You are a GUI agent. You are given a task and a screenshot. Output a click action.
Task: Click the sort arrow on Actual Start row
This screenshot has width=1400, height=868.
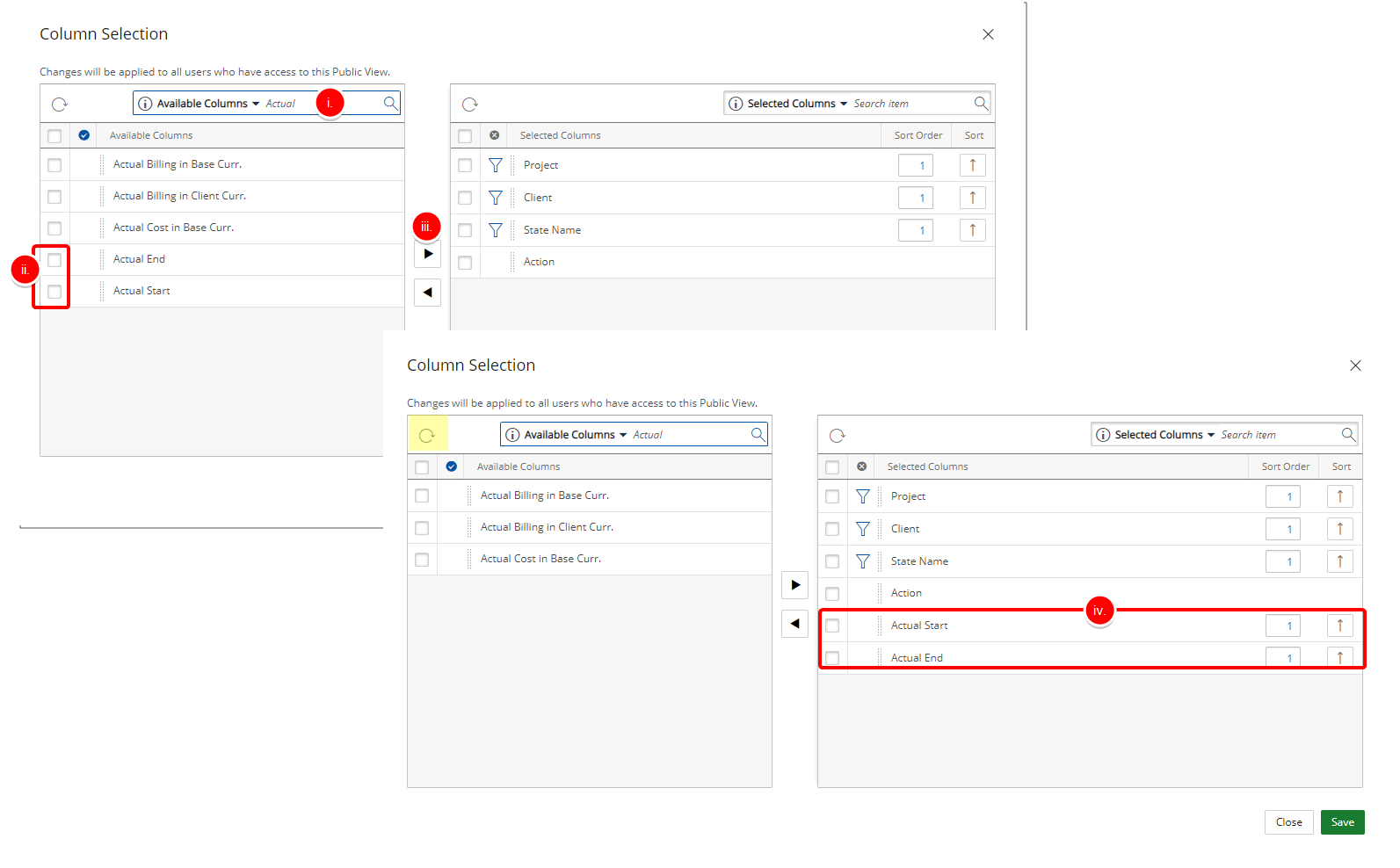point(1339,626)
